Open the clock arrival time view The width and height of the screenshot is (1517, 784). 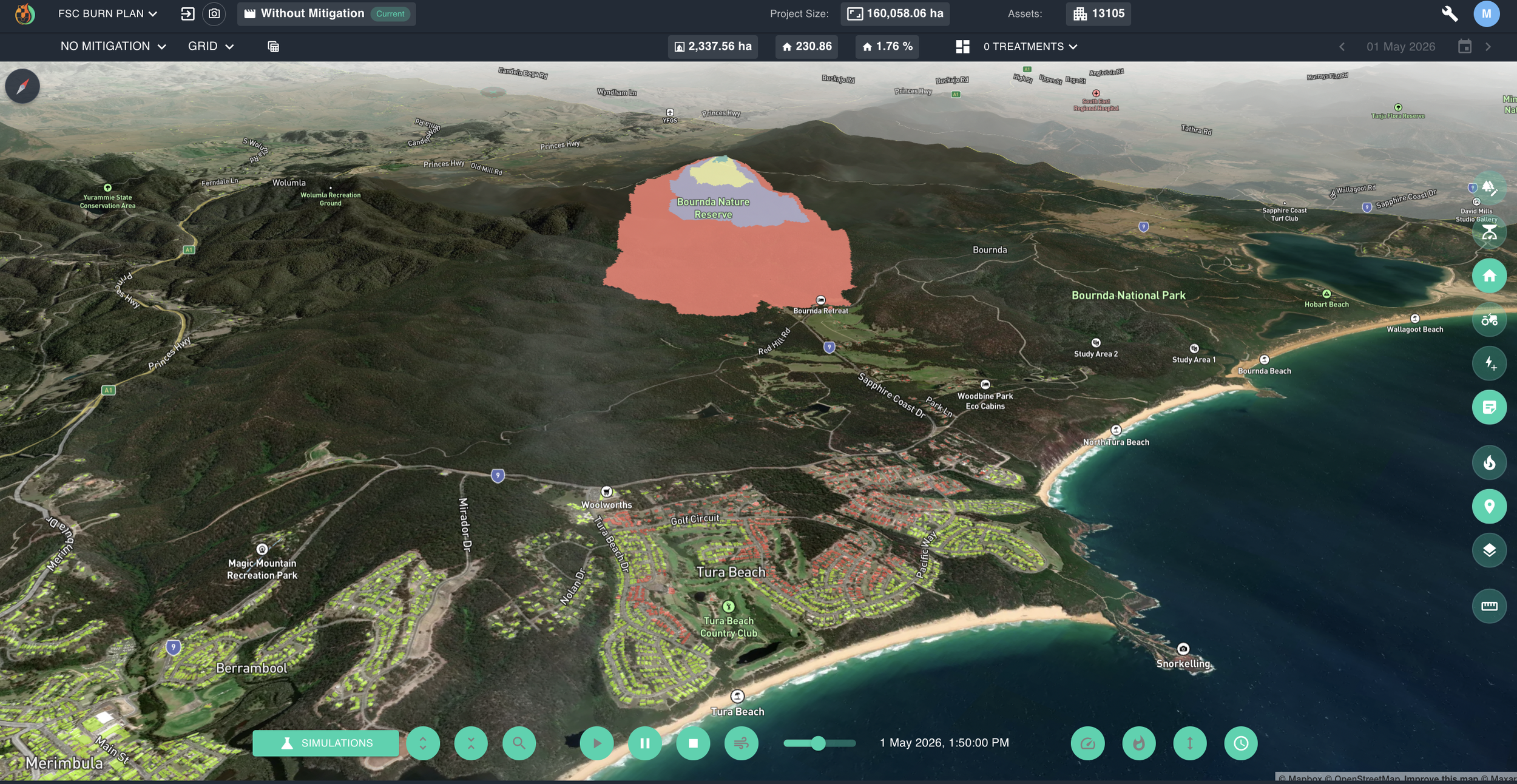1241,743
